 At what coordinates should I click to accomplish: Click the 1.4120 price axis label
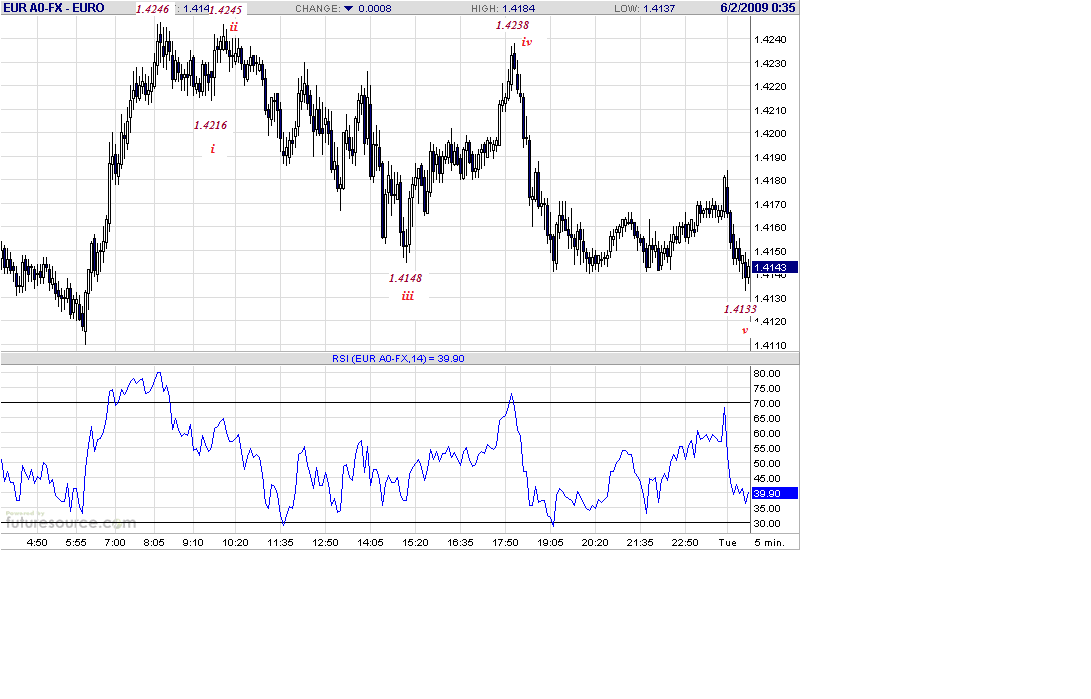770,321
